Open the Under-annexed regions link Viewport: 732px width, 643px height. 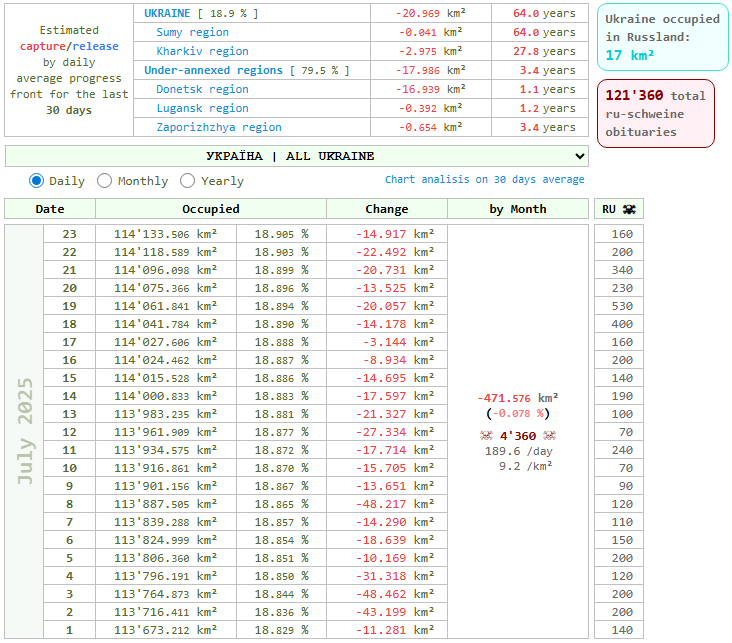(x=213, y=70)
